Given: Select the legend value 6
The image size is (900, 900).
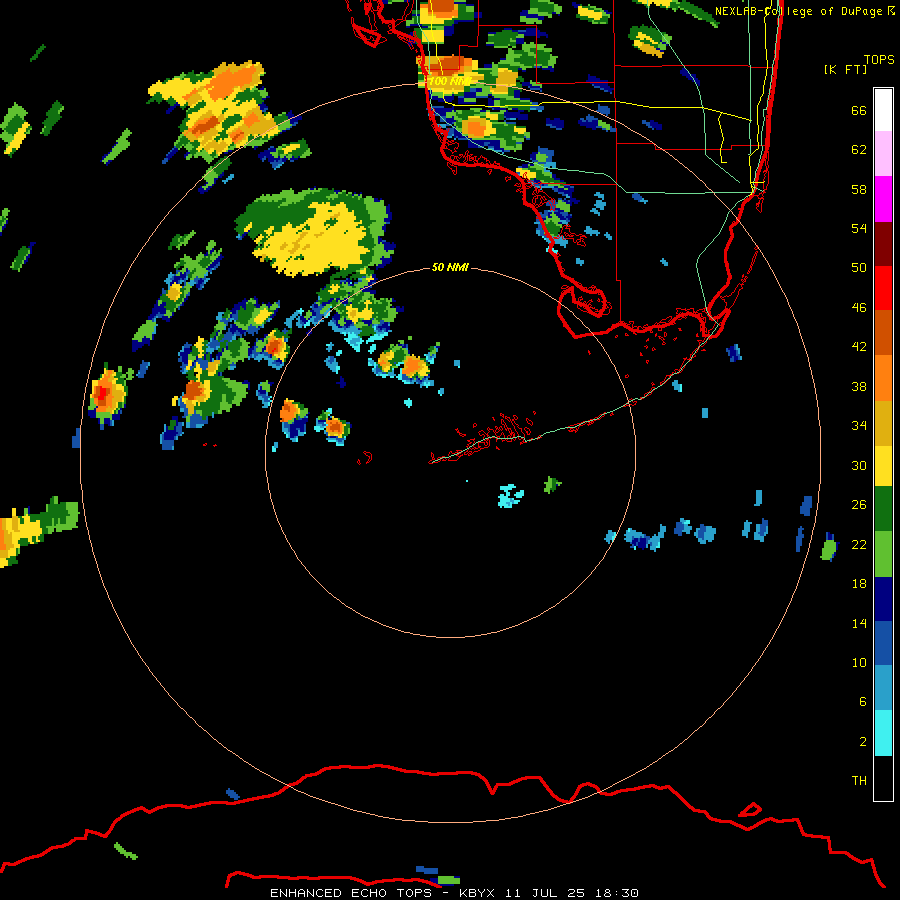Looking at the screenshot, I should 863,702.
